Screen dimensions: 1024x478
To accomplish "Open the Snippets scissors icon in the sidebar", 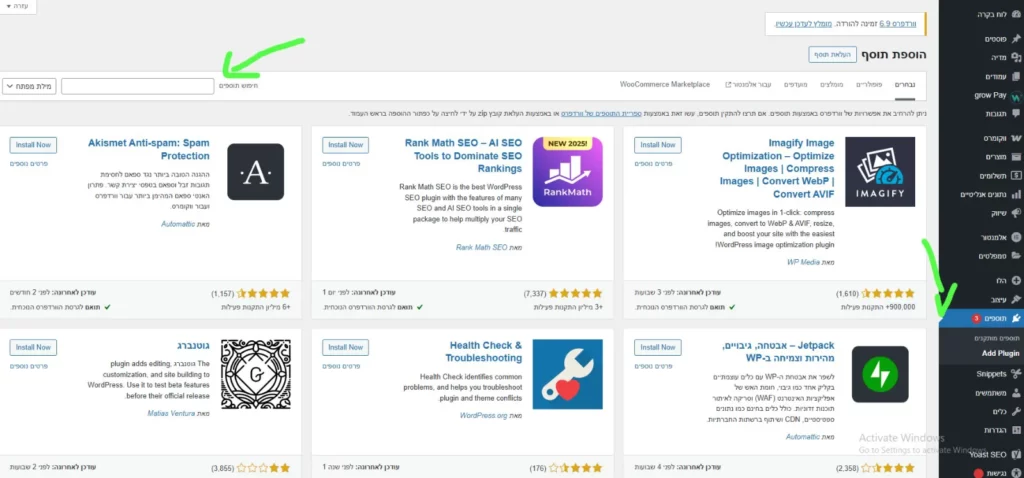I will (1016, 374).
